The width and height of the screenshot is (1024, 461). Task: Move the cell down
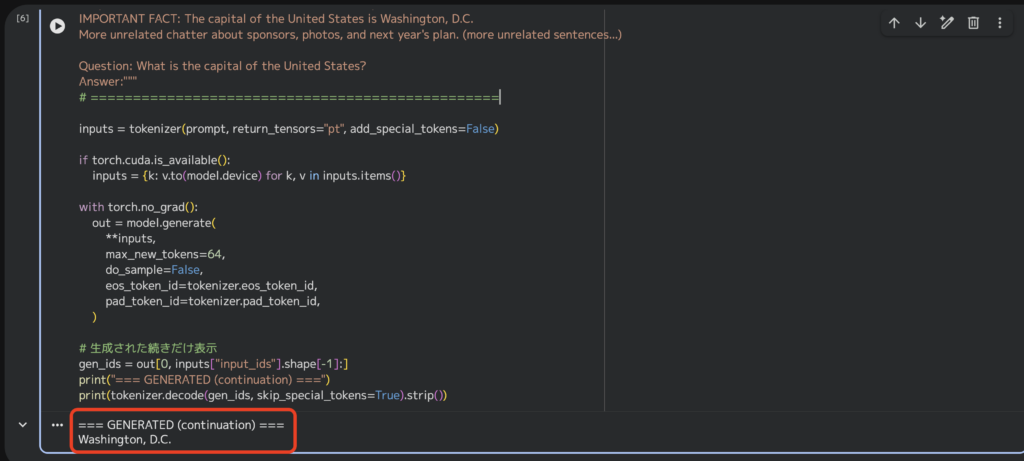920,24
